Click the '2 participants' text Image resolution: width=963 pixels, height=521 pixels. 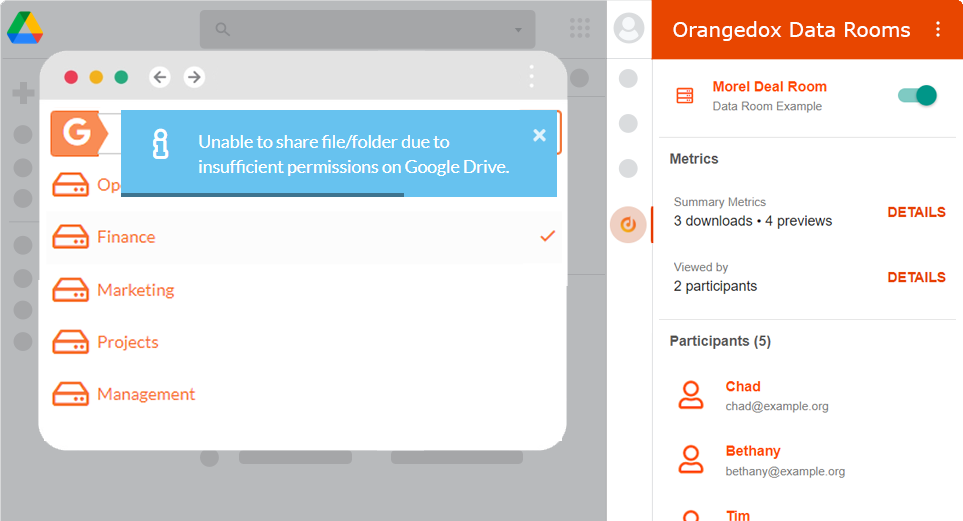[x=715, y=286]
